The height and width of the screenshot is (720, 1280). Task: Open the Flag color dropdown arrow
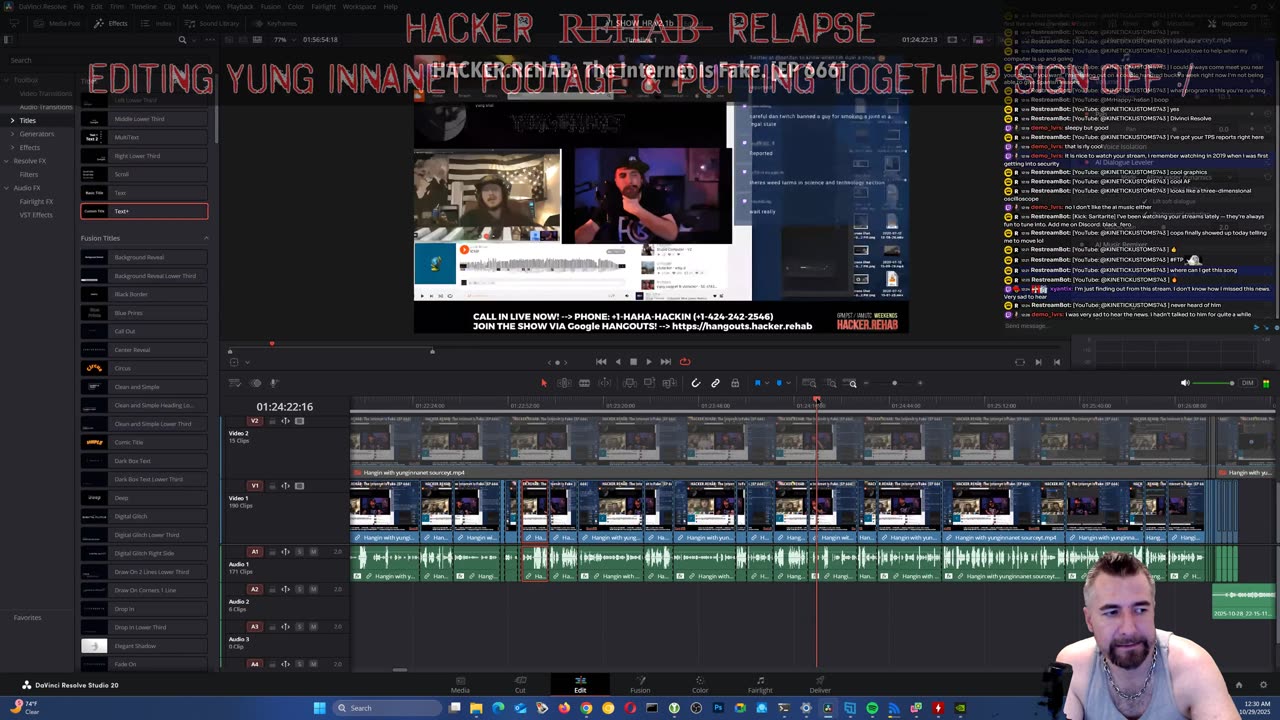click(x=767, y=383)
